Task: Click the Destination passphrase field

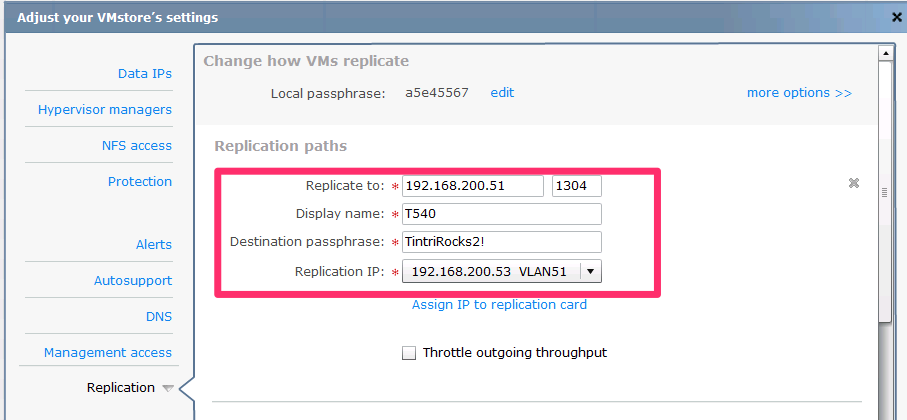Action: point(501,242)
